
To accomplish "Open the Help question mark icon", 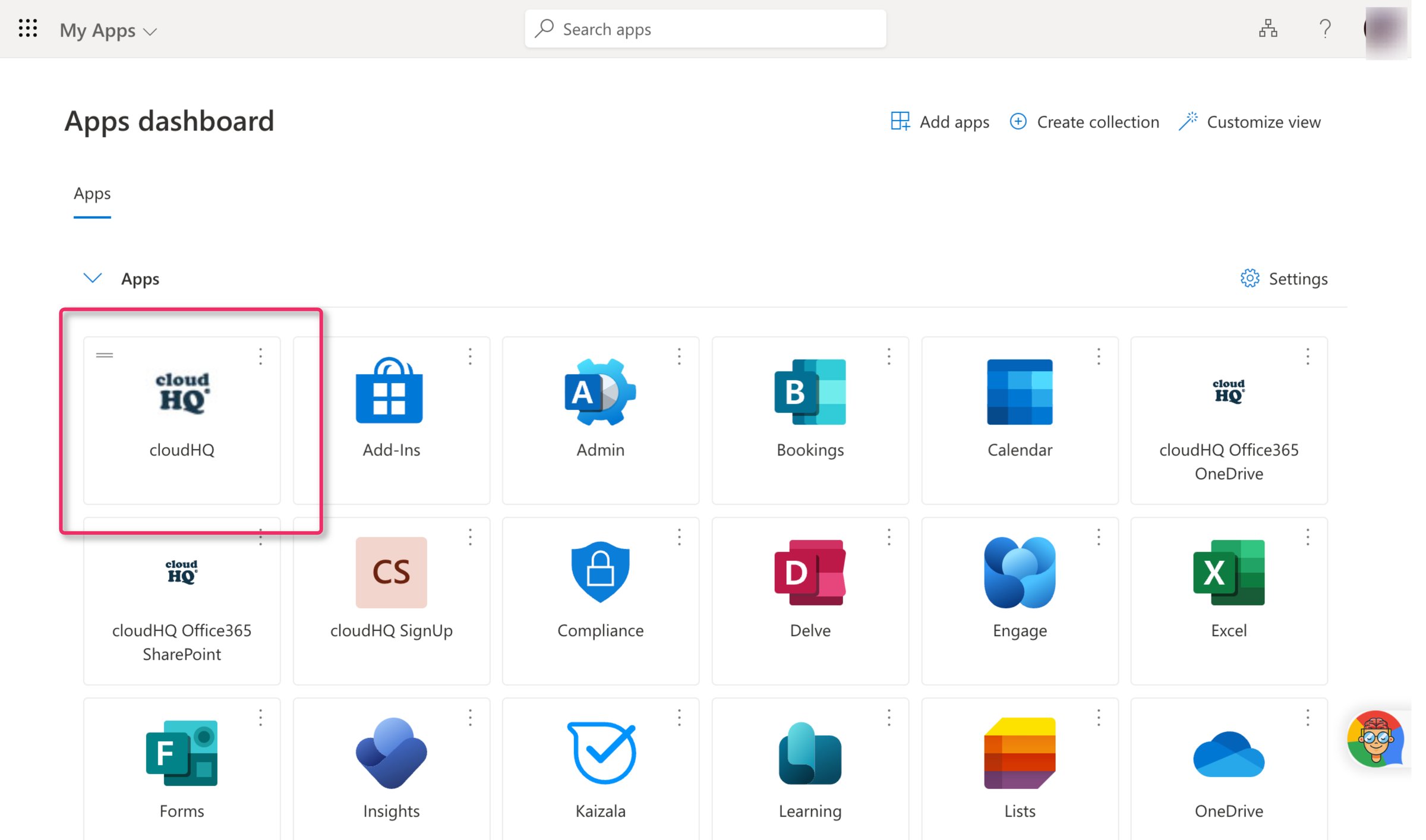I will 1325,29.
